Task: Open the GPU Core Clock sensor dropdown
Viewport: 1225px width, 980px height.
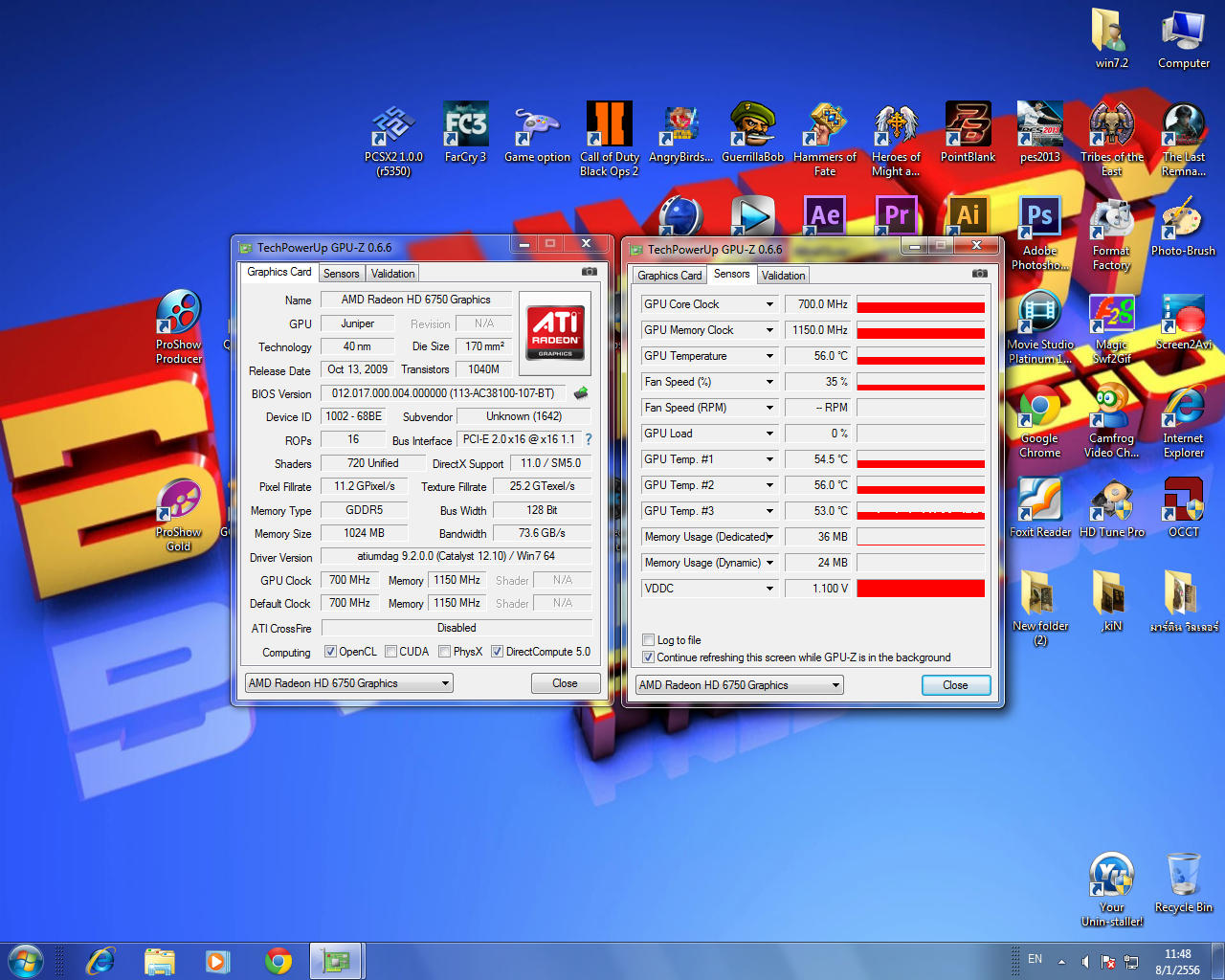Action: [769, 304]
